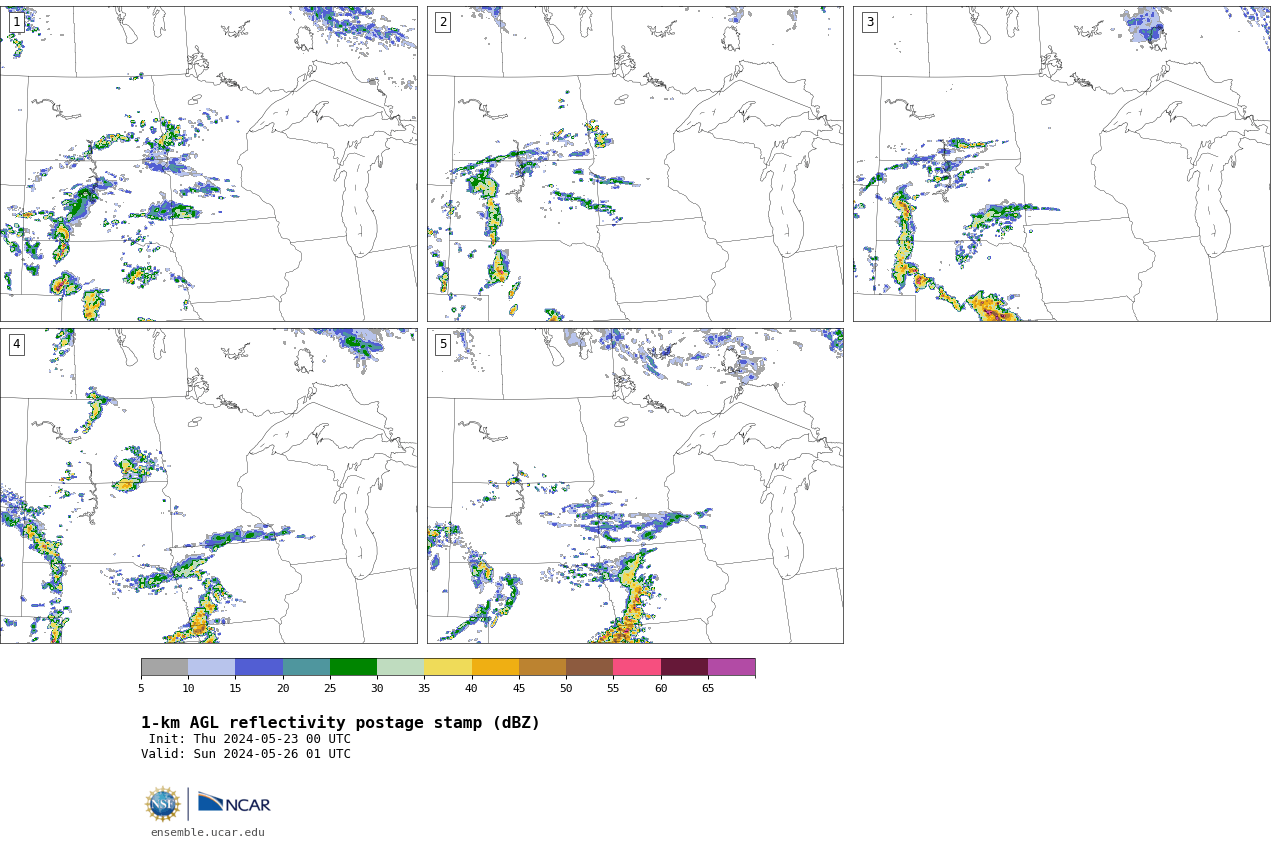Click the Valid: Sun 2024-05-26 01 UTC line
The width and height of the screenshot is (1280, 844).
246,754
